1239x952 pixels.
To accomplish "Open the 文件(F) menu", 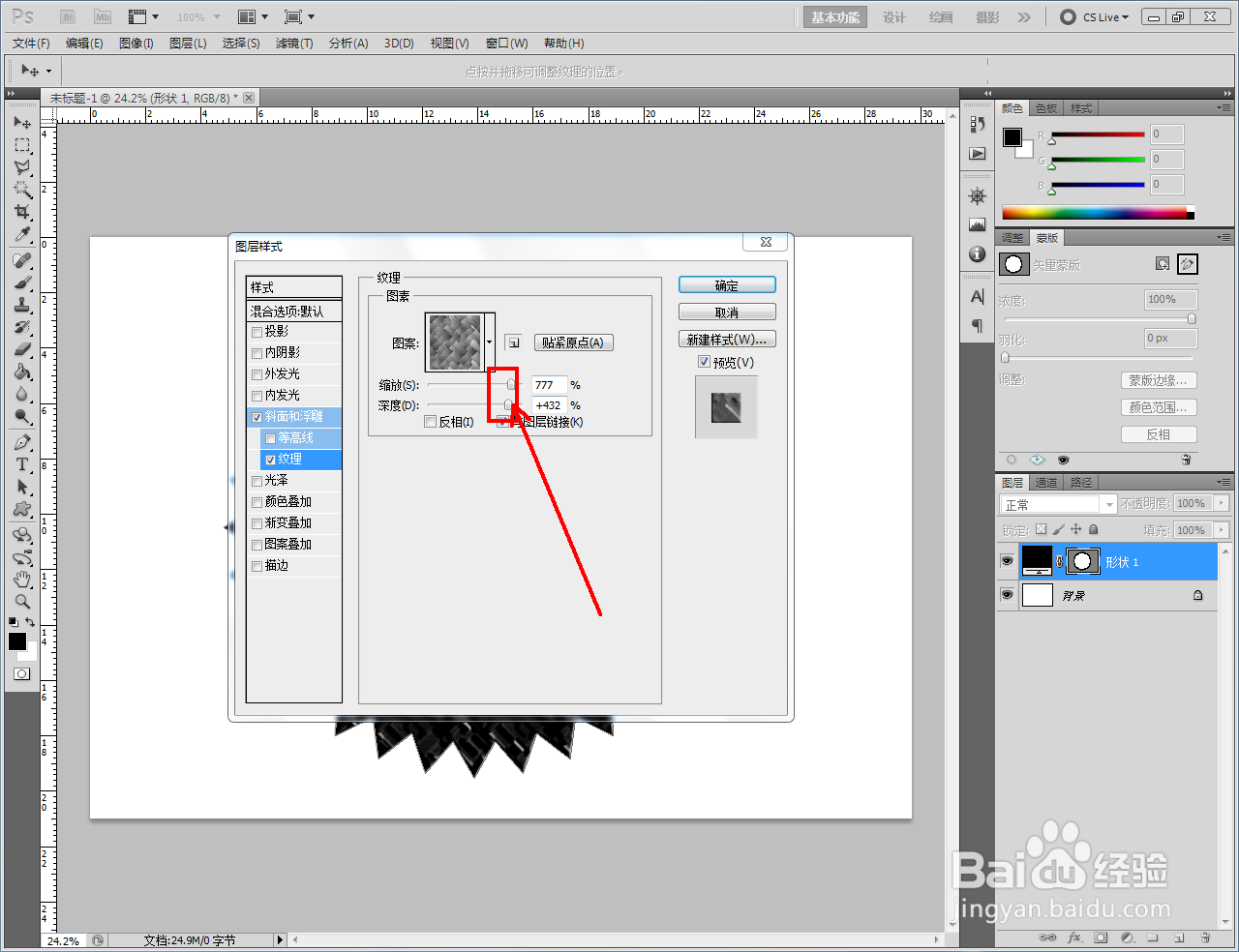I will [x=31, y=44].
